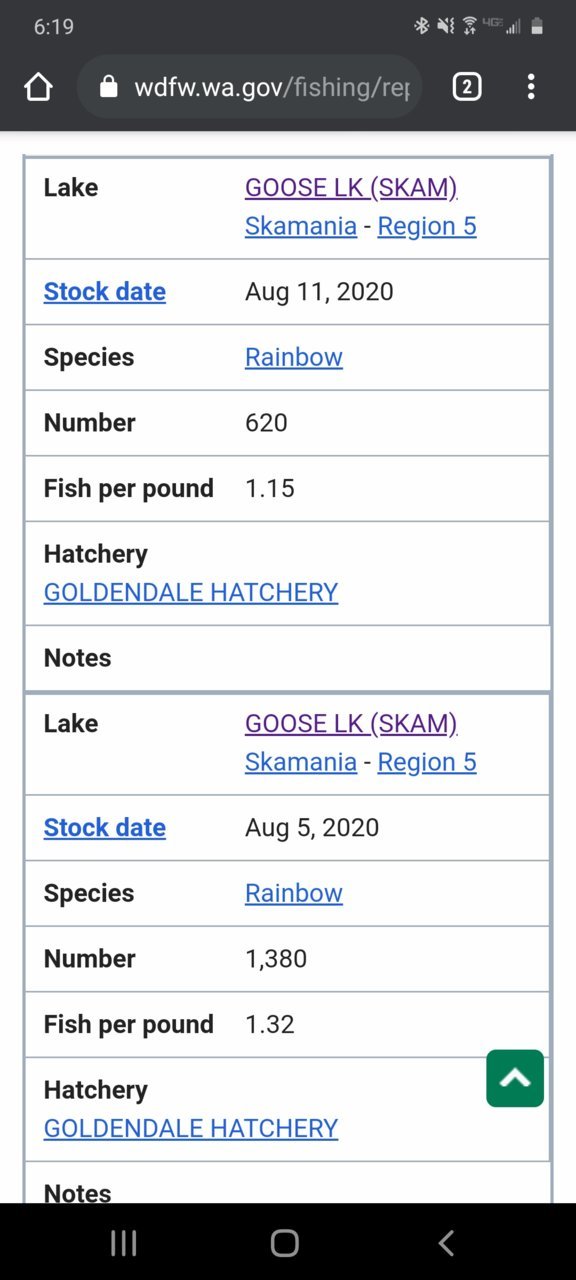Open GOLDENDALE HATCHERY link in first record
The height and width of the screenshot is (1280, 576).
pos(191,592)
